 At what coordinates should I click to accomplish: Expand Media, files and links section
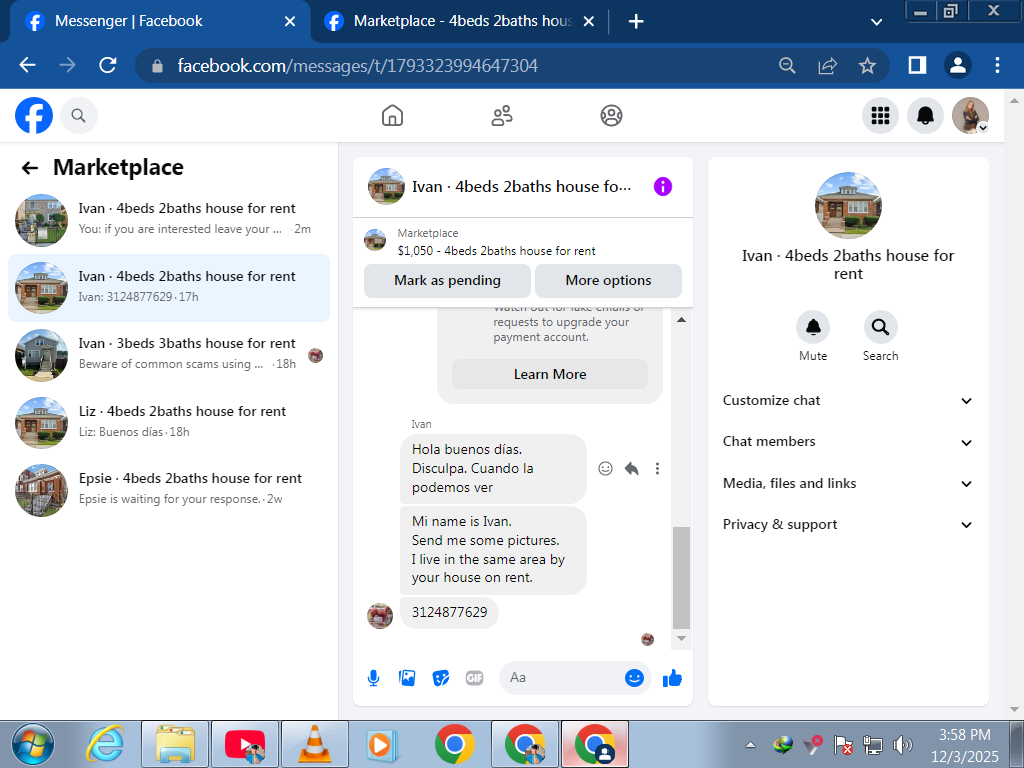click(848, 484)
